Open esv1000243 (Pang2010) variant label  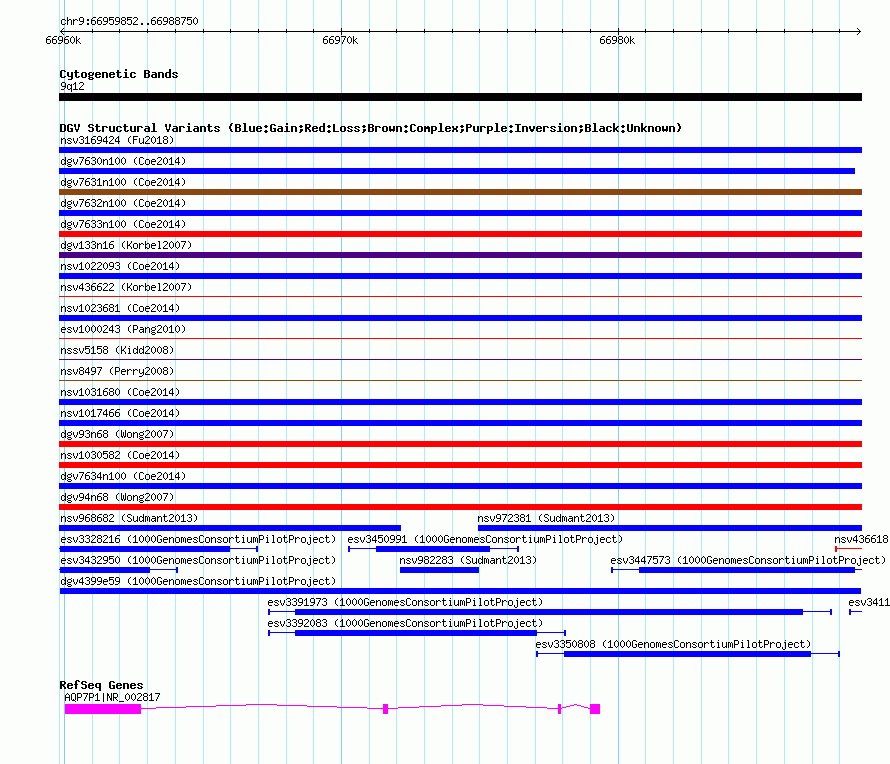click(x=123, y=329)
